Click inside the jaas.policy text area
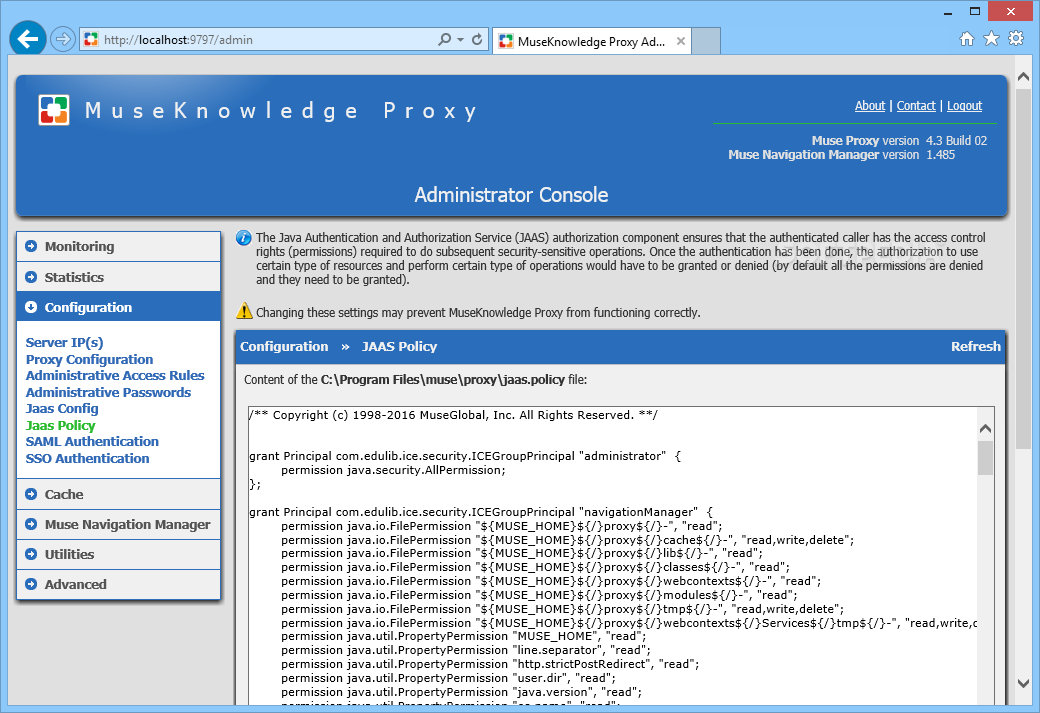This screenshot has height=713, width=1040. (612, 556)
